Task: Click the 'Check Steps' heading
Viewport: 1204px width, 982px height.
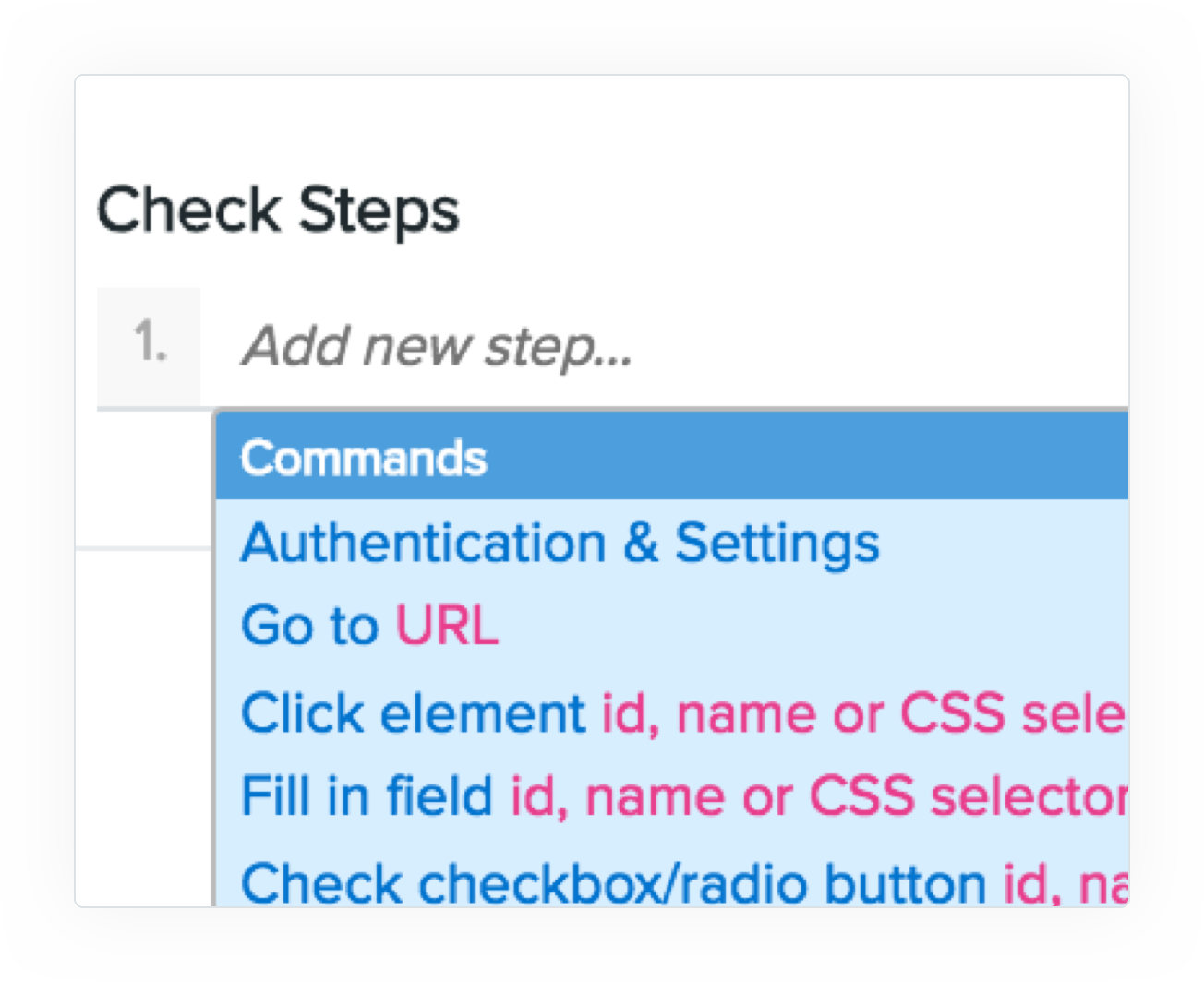Action: [x=277, y=210]
